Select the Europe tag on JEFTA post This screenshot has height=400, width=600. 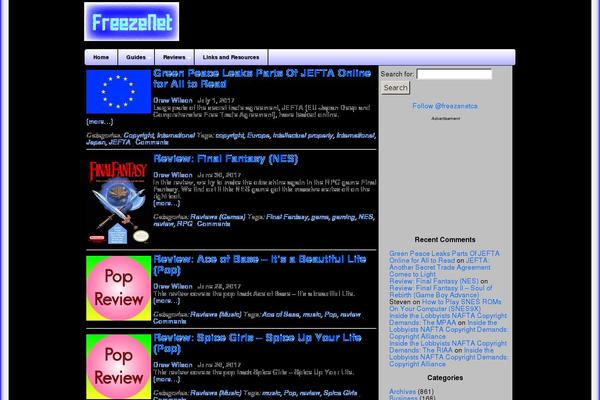coord(258,136)
